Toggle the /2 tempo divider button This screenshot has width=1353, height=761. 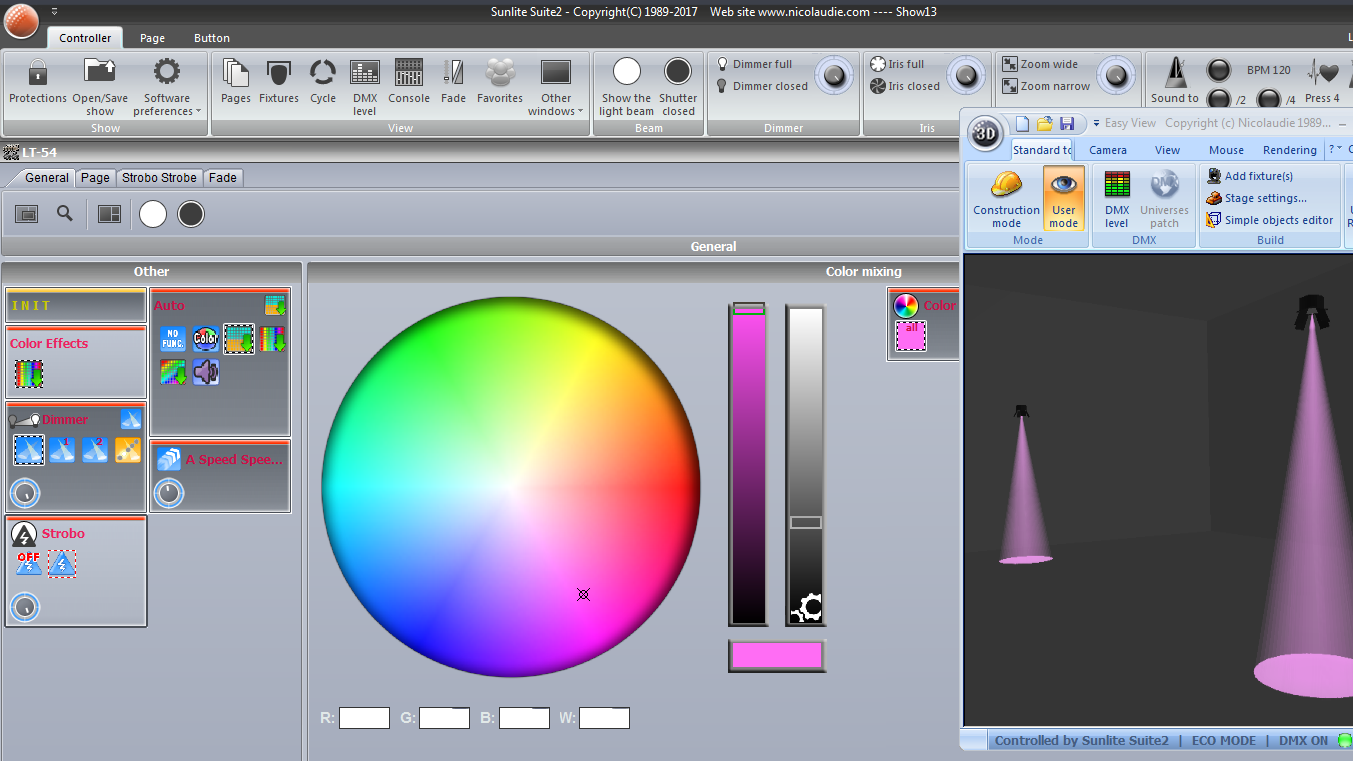coord(1219,99)
